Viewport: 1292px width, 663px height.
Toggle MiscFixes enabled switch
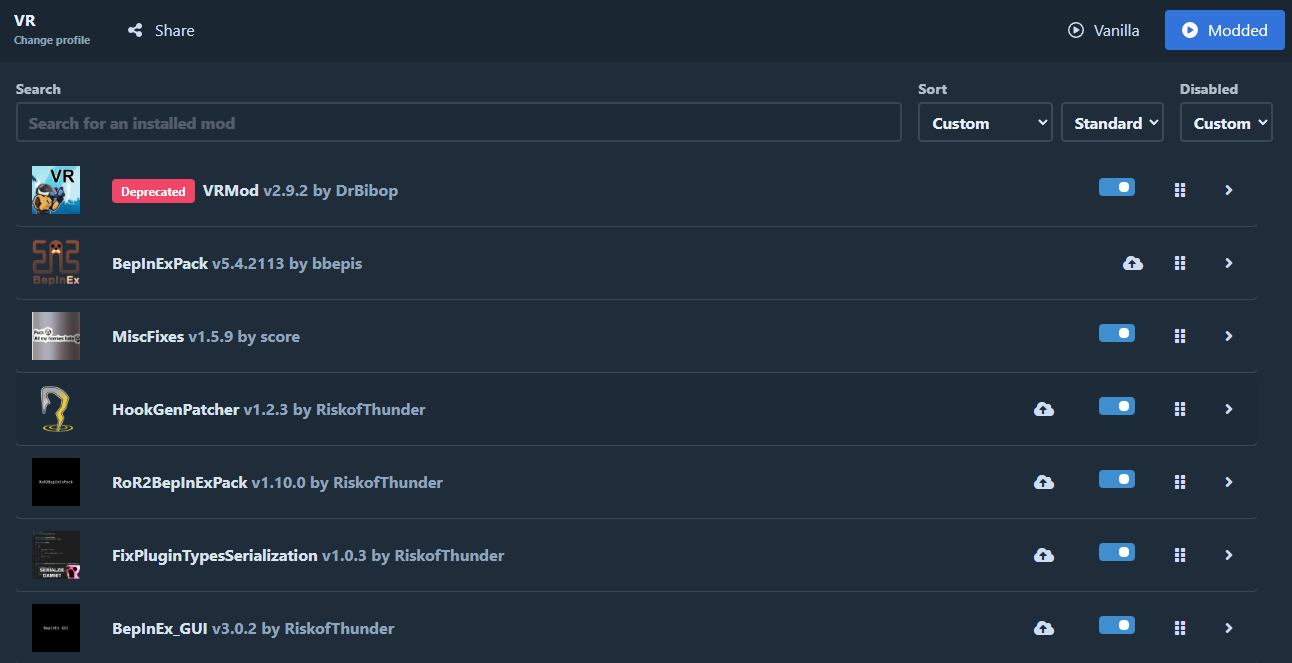[x=1117, y=333]
